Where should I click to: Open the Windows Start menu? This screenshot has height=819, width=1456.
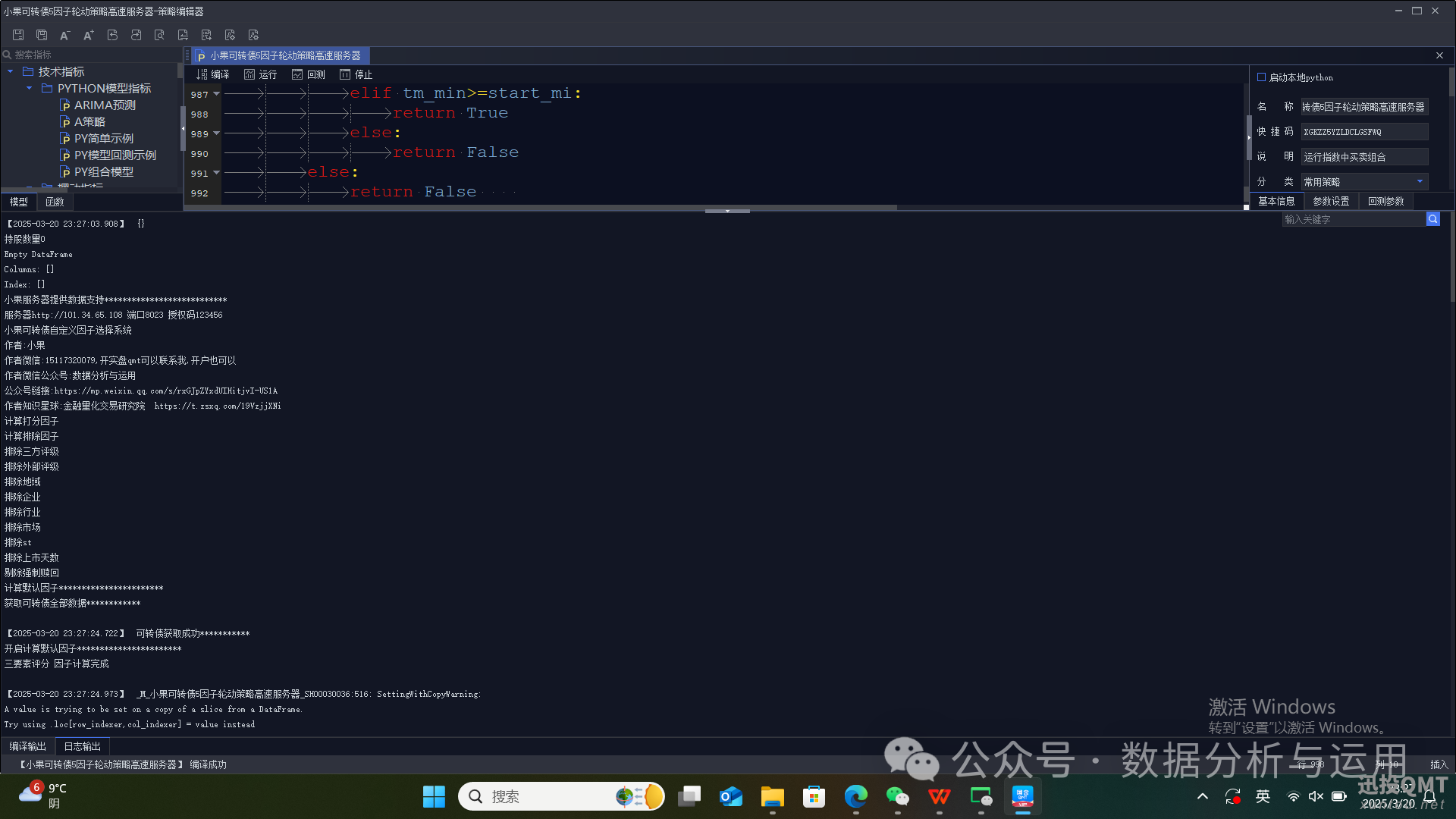pyautogui.click(x=434, y=796)
